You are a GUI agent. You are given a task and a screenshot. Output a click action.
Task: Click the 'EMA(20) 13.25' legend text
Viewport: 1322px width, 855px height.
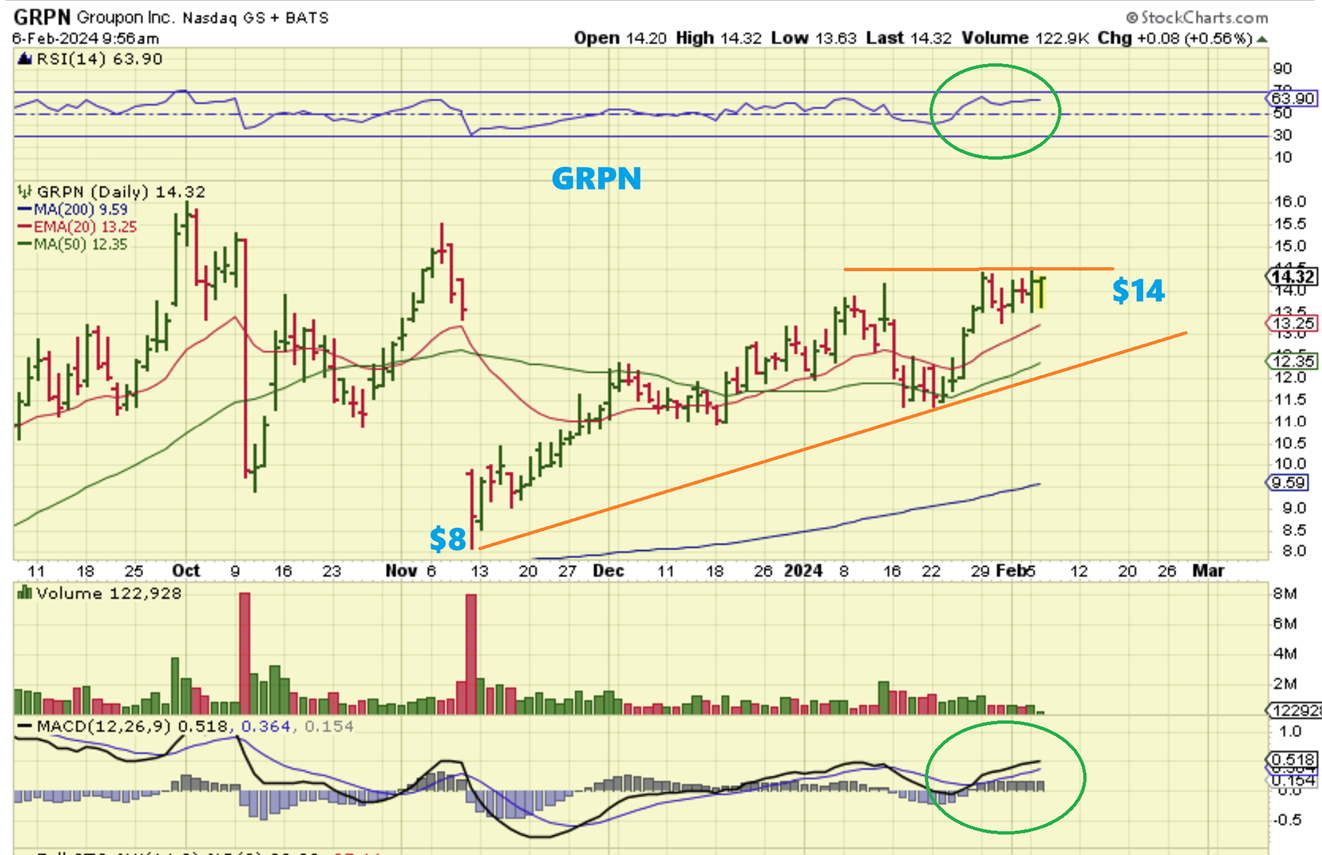click(x=86, y=227)
